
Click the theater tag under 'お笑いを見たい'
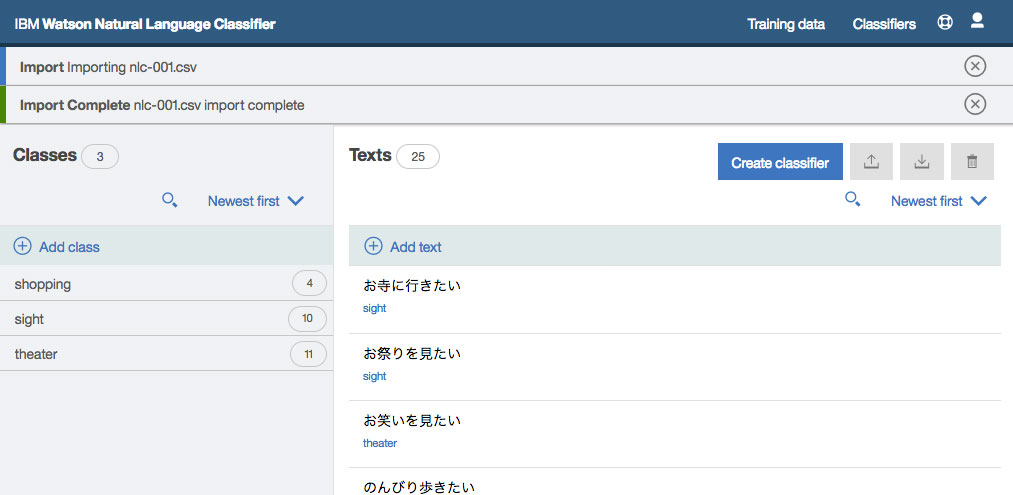(x=380, y=443)
